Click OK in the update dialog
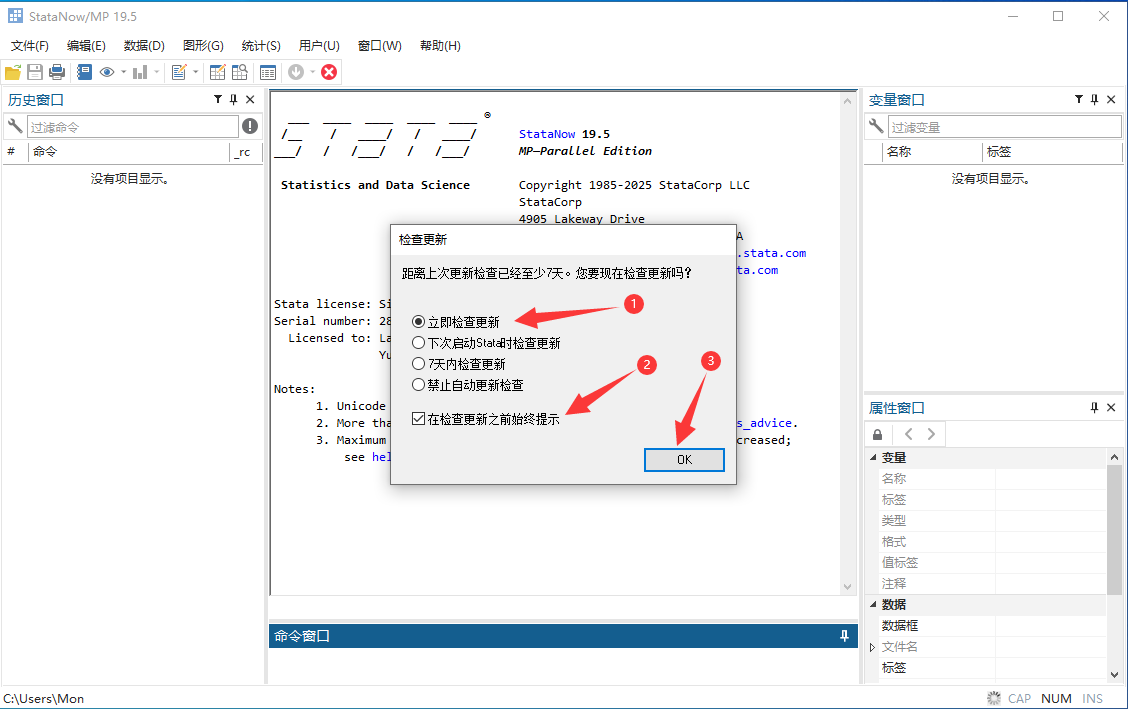 [684, 459]
